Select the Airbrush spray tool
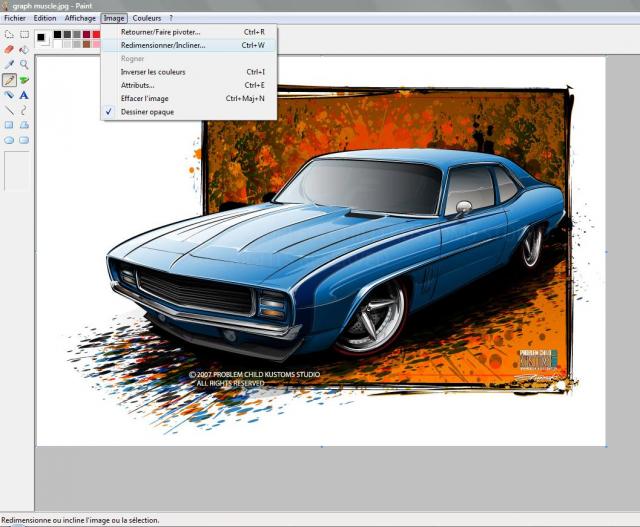This screenshot has width=640, height=527. 9,95
